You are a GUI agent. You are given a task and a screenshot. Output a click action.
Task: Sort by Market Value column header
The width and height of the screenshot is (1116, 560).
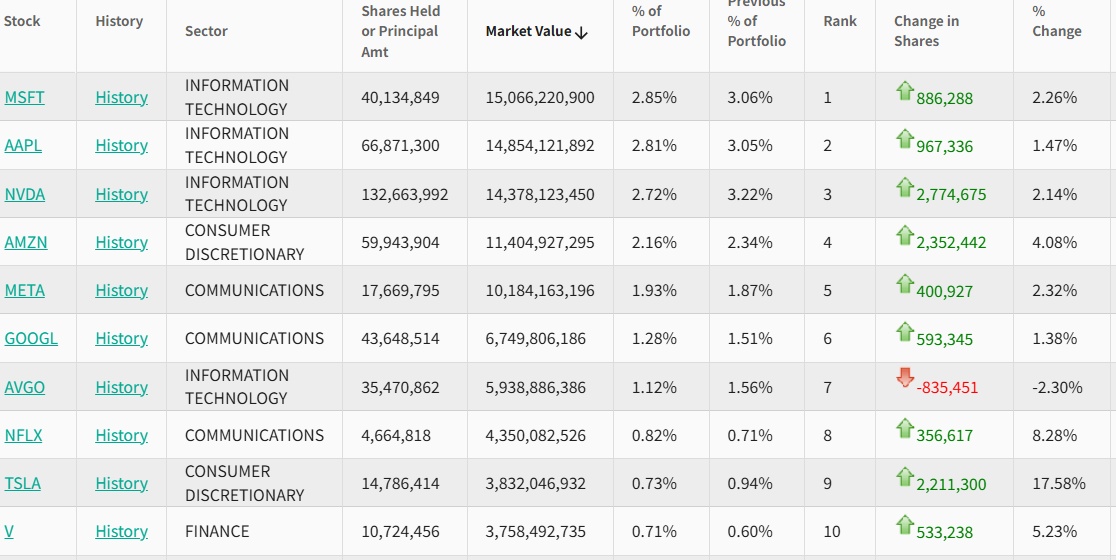point(528,31)
